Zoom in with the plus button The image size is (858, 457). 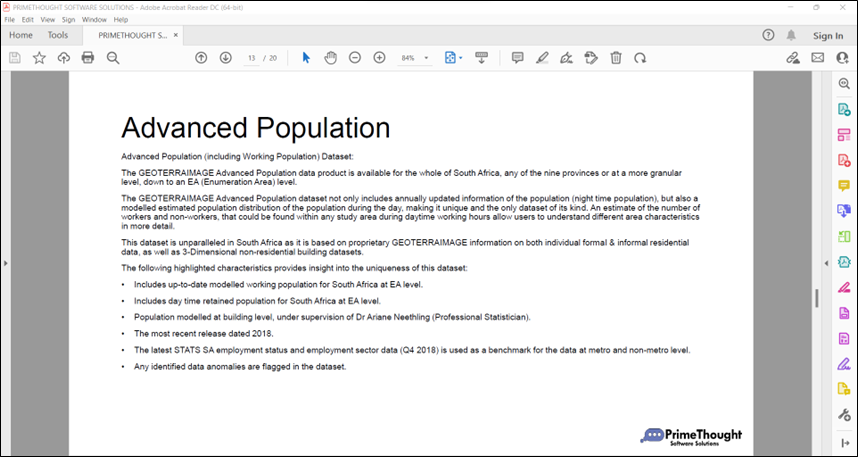379,58
